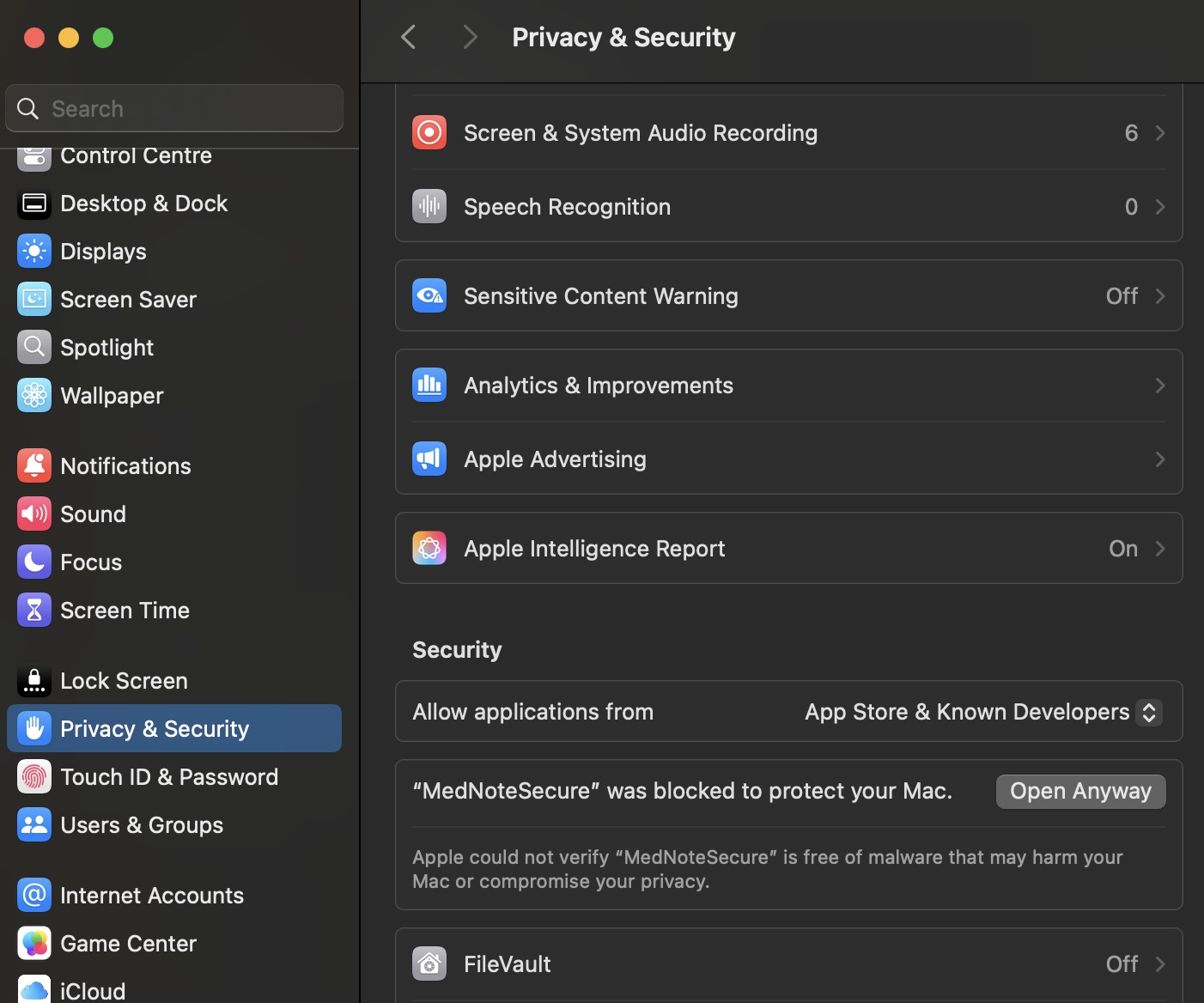Click the Sound speaker icon
The width and height of the screenshot is (1204, 1003).
34,514
